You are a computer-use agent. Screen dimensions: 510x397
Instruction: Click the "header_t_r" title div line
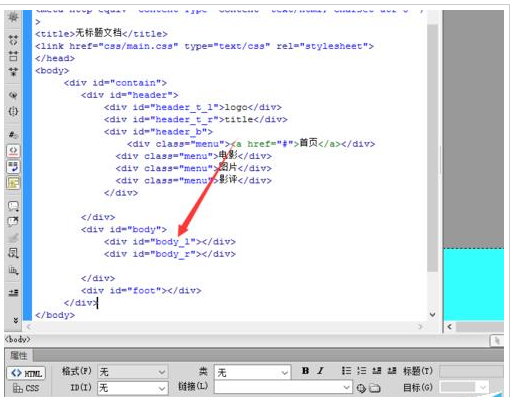[x=196, y=119]
